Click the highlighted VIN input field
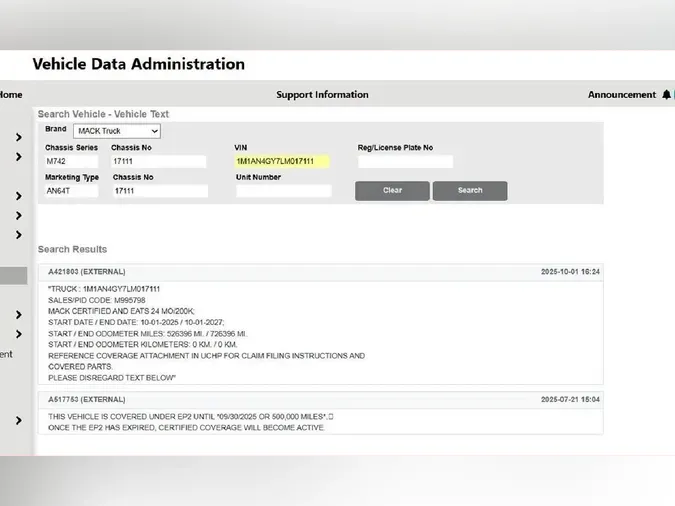 [x=281, y=161]
